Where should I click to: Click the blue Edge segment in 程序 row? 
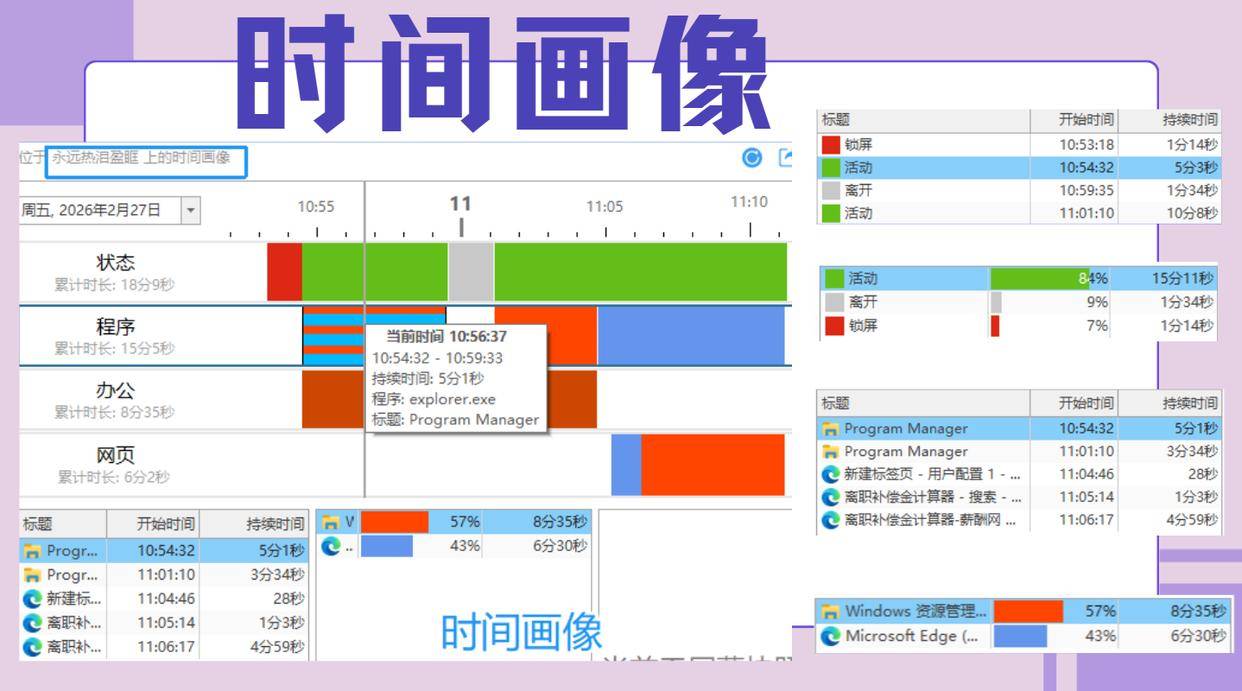pyautogui.click(x=690, y=335)
